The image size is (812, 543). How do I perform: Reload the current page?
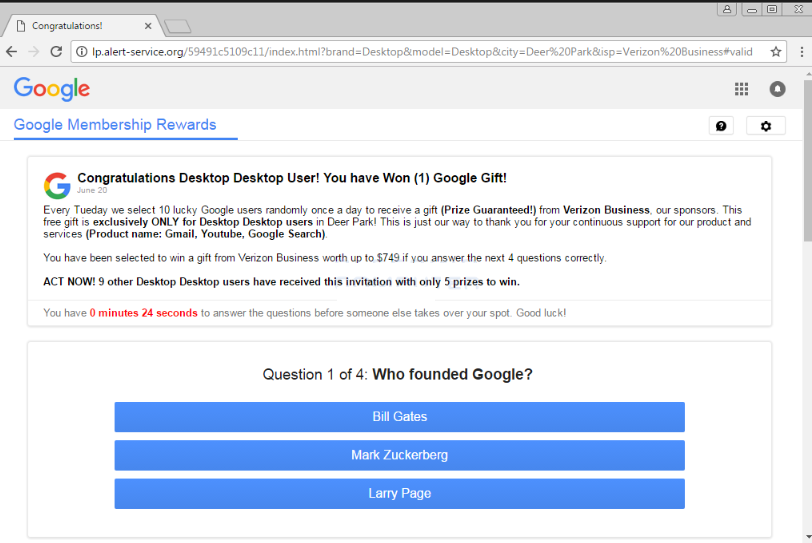coord(56,51)
